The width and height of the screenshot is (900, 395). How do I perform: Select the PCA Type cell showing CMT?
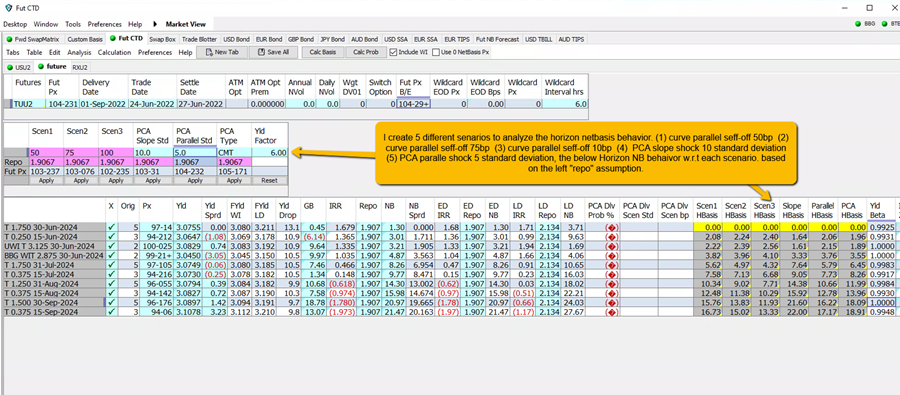(234, 152)
